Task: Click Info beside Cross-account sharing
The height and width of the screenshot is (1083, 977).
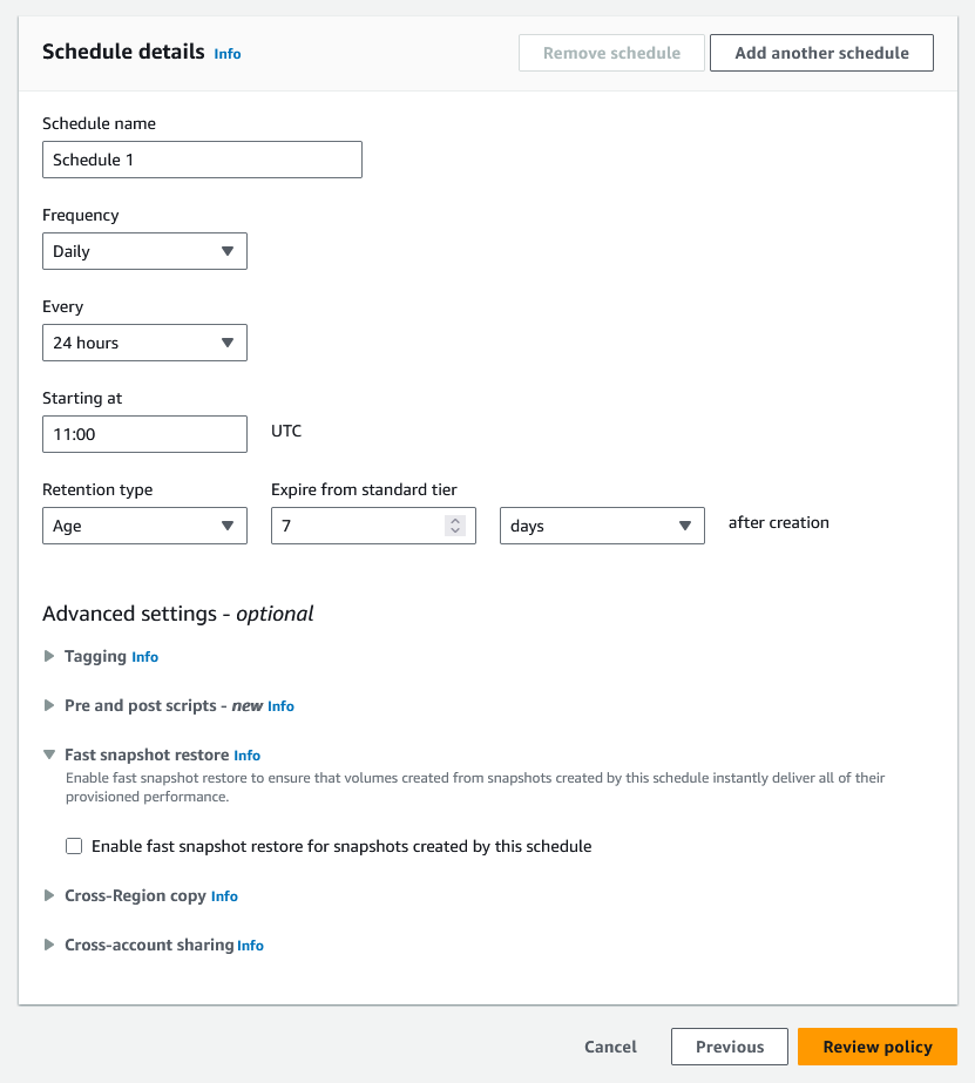Action: tap(248, 945)
